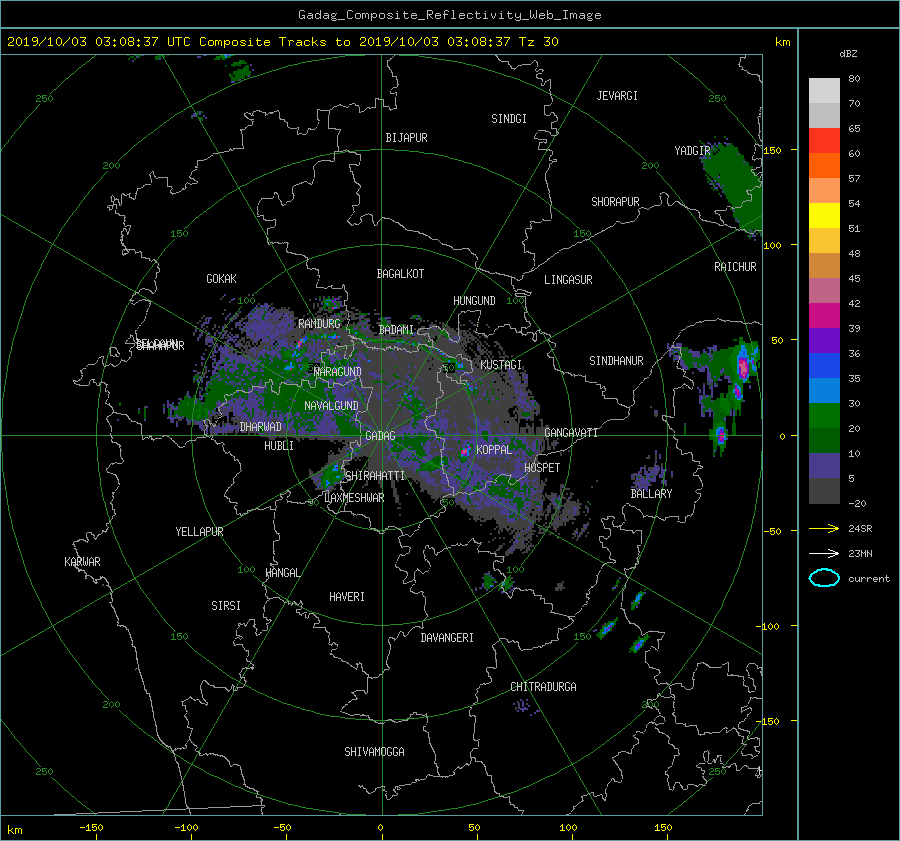The image size is (900, 841).
Task: Click the SINDHANUR city label
Action: coord(616,361)
